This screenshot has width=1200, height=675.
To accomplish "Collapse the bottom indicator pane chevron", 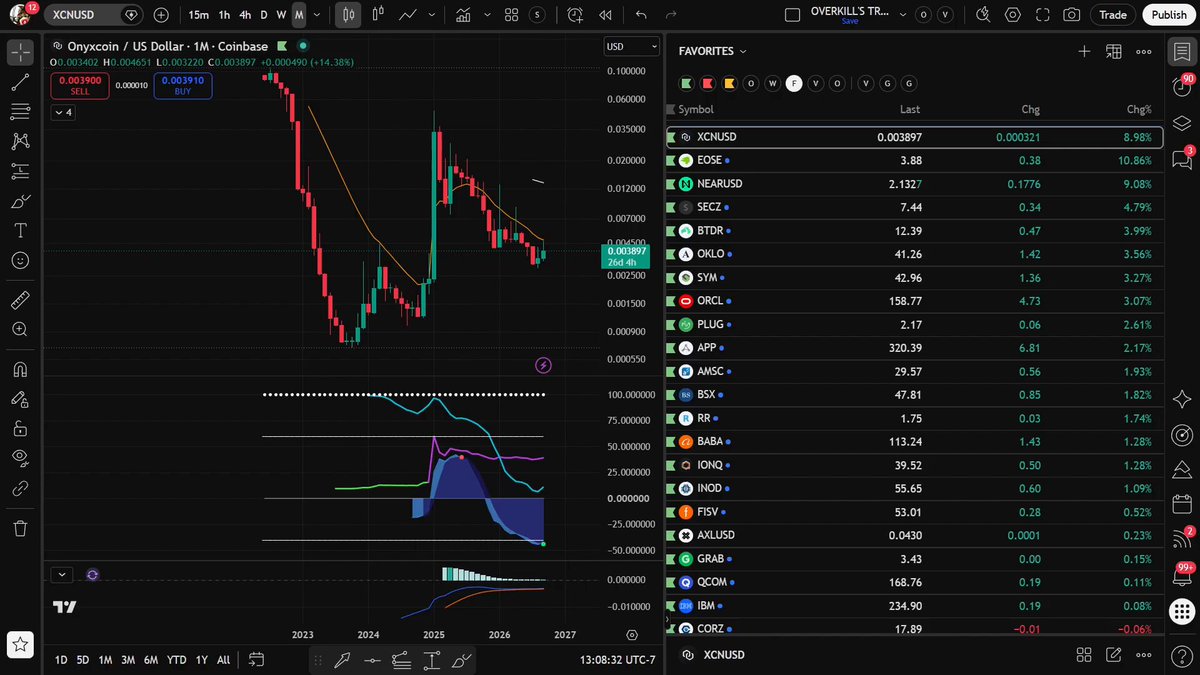I will tap(63, 575).
